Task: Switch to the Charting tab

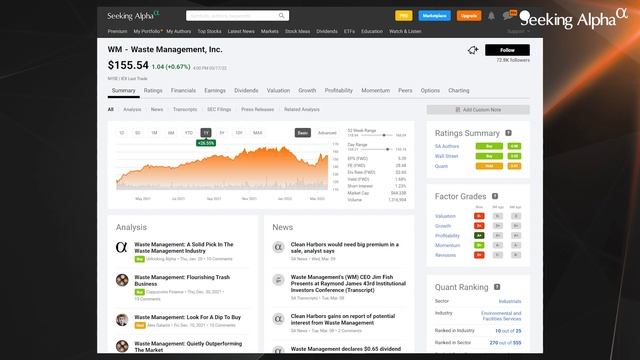Action: tap(459, 91)
